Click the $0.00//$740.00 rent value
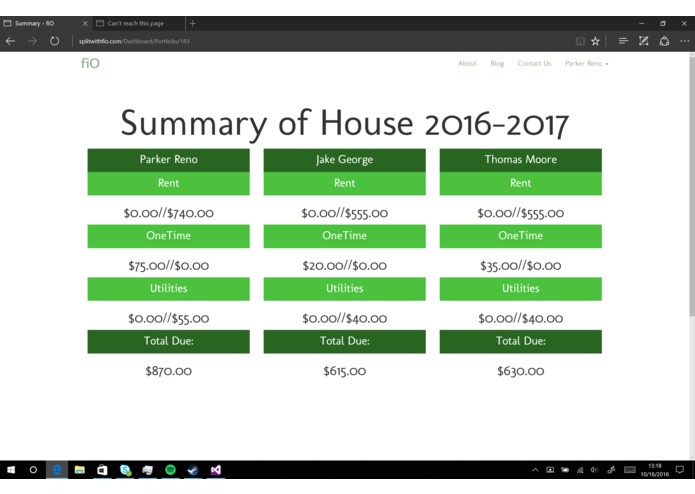695x494 pixels. 168,213
